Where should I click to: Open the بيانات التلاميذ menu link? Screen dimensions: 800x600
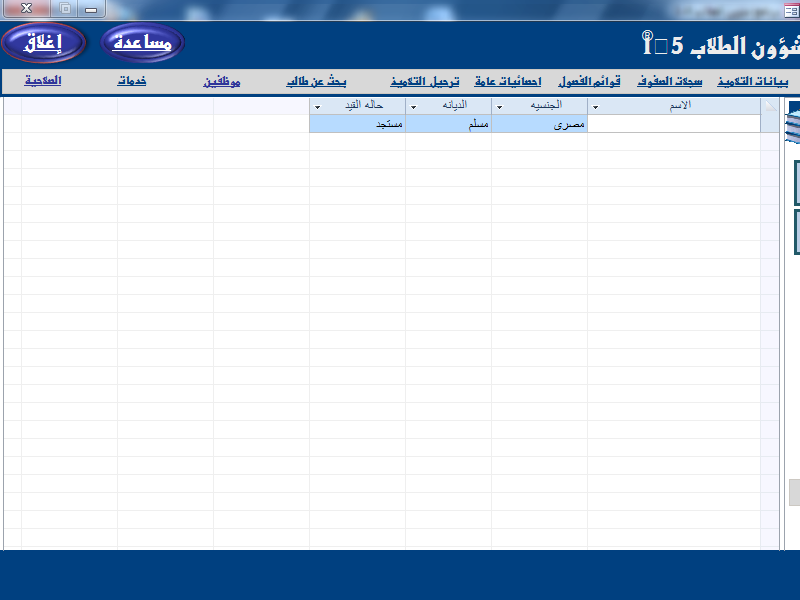(x=752, y=81)
